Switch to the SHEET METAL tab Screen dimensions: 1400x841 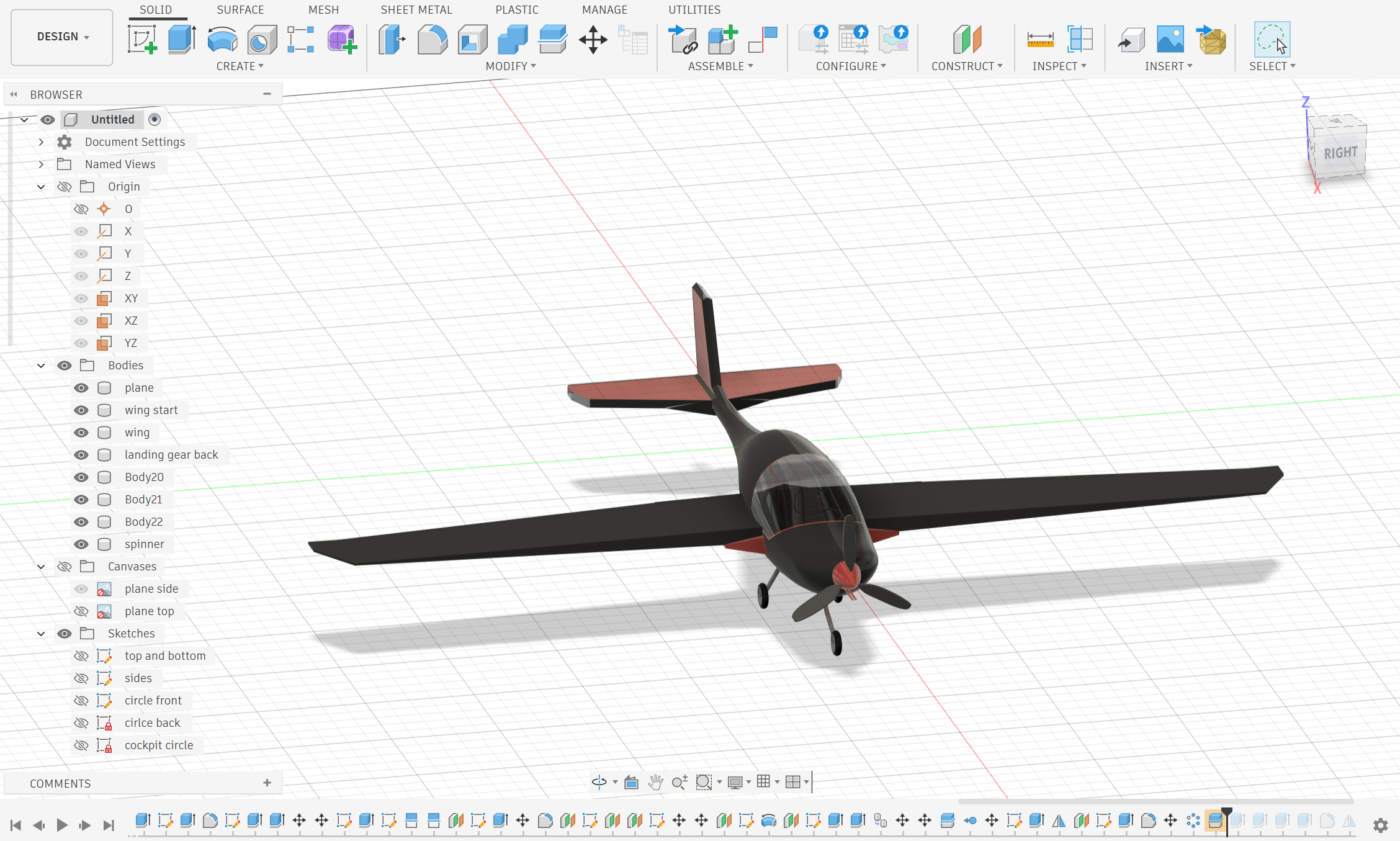point(416,10)
